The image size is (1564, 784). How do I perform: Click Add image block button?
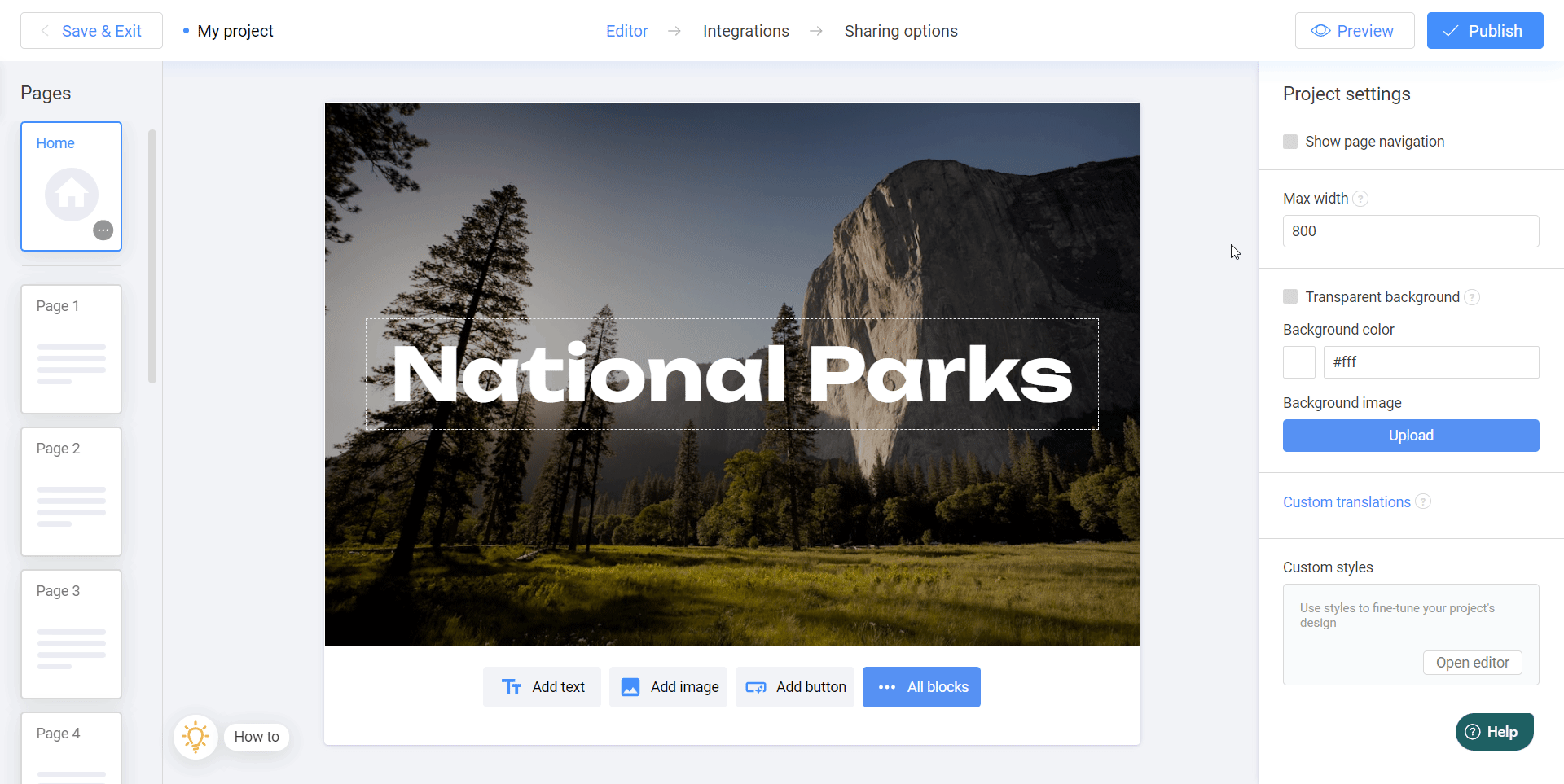[668, 687]
